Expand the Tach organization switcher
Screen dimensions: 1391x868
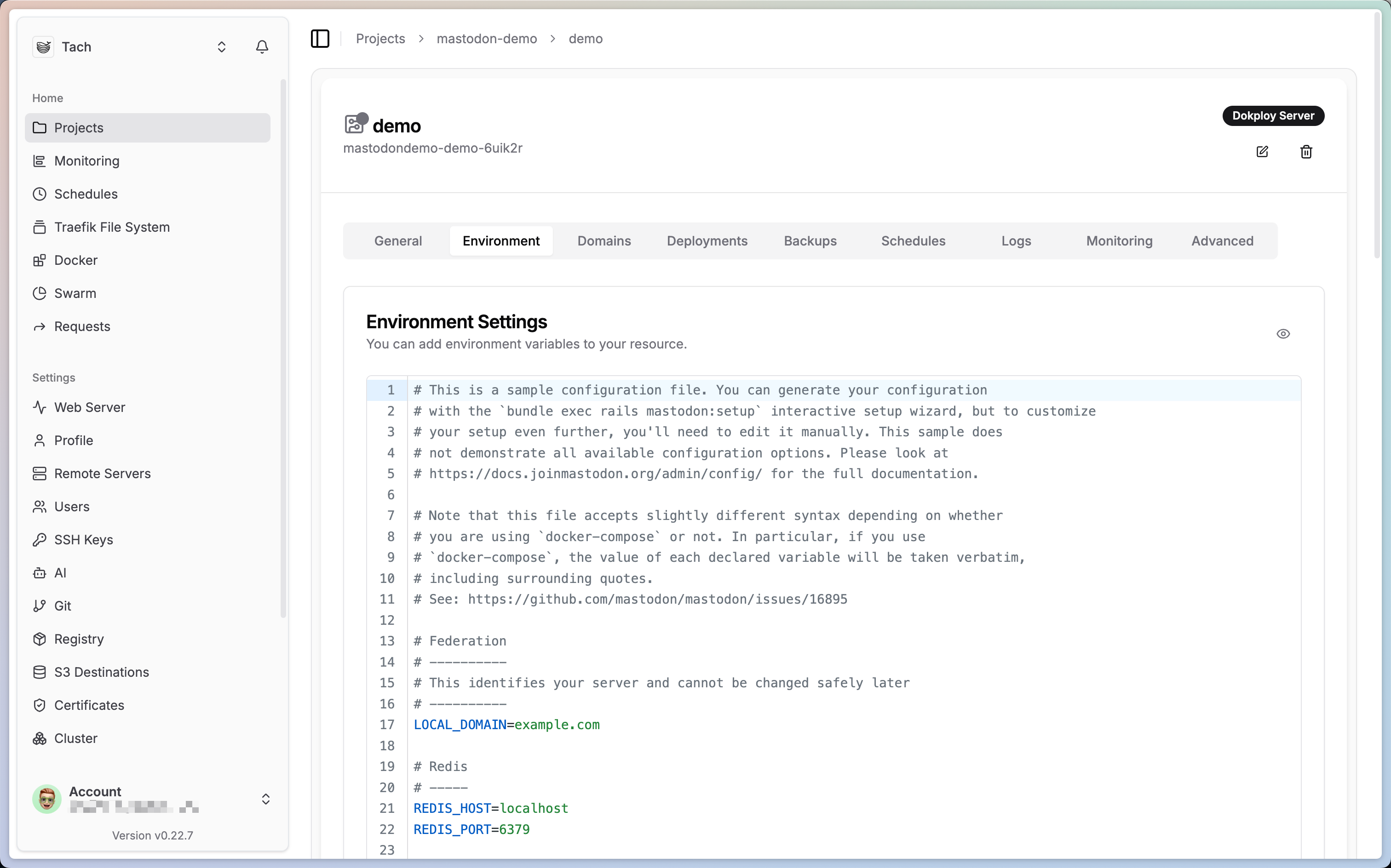(221, 46)
